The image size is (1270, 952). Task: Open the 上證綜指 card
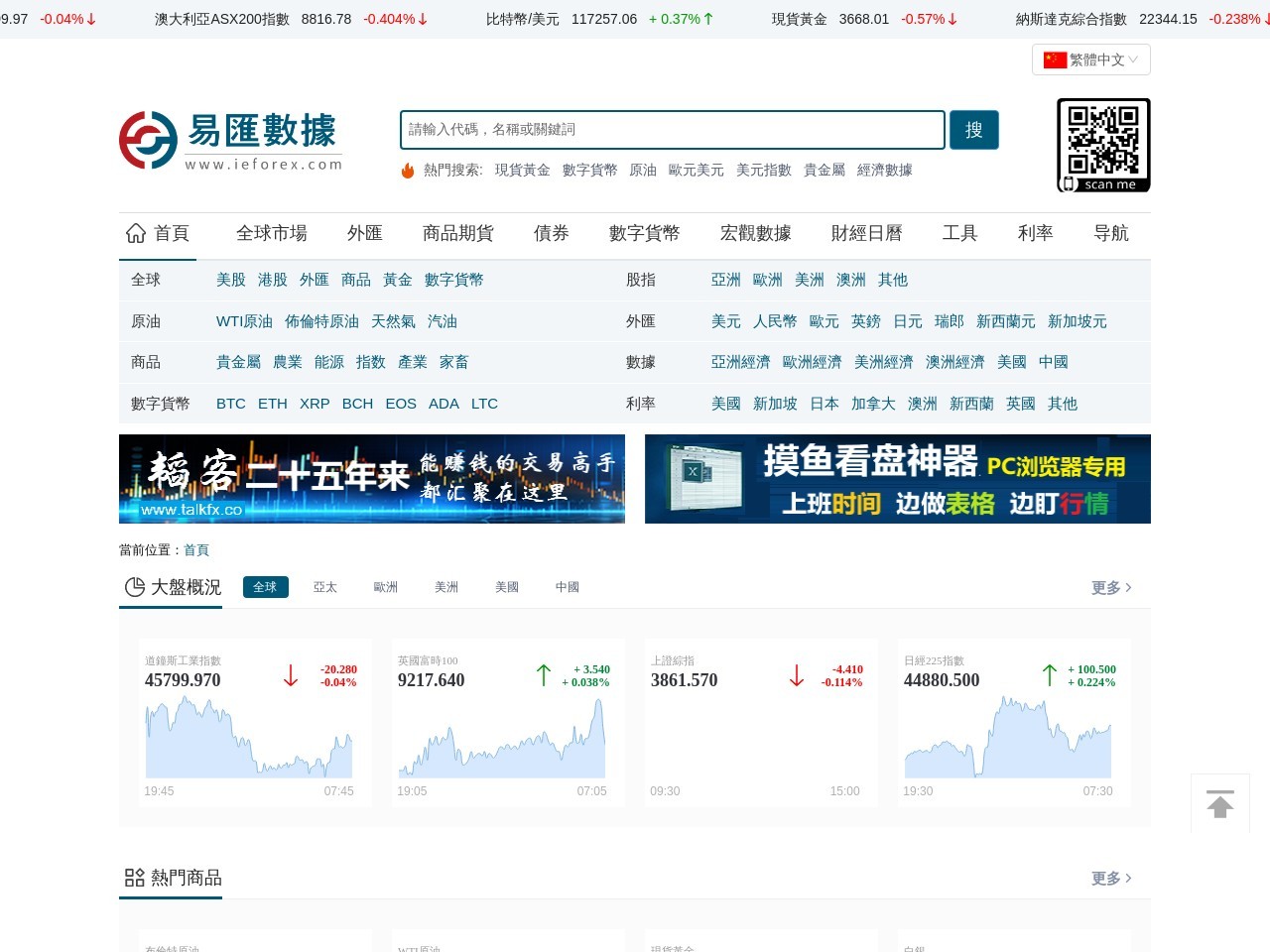click(761, 722)
